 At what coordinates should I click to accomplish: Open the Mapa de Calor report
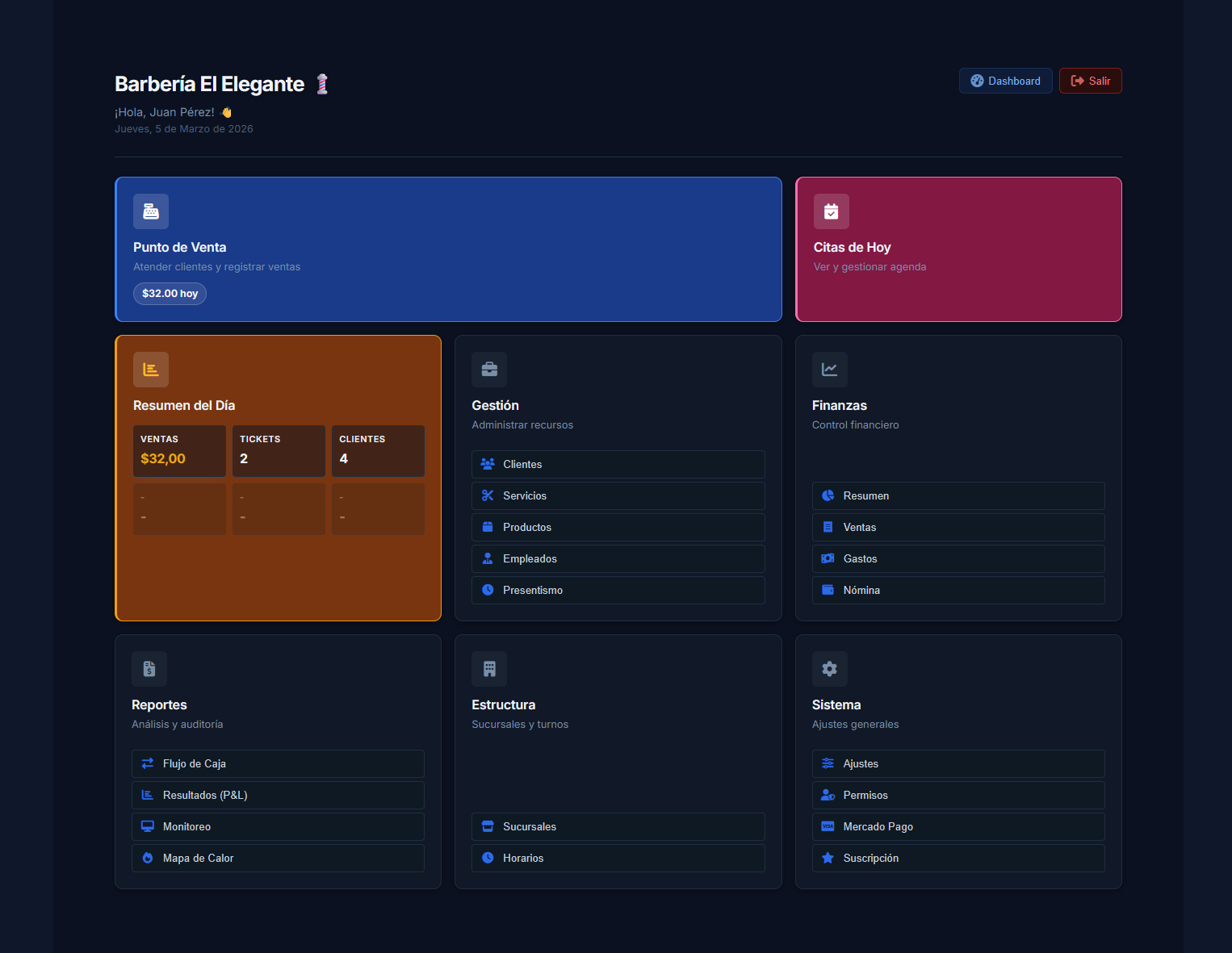277,858
